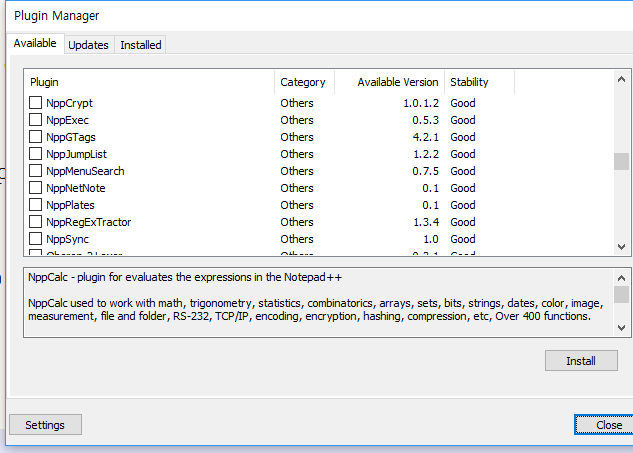Sort list by Plugin column header
The image size is (633, 453).
point(149,82)
